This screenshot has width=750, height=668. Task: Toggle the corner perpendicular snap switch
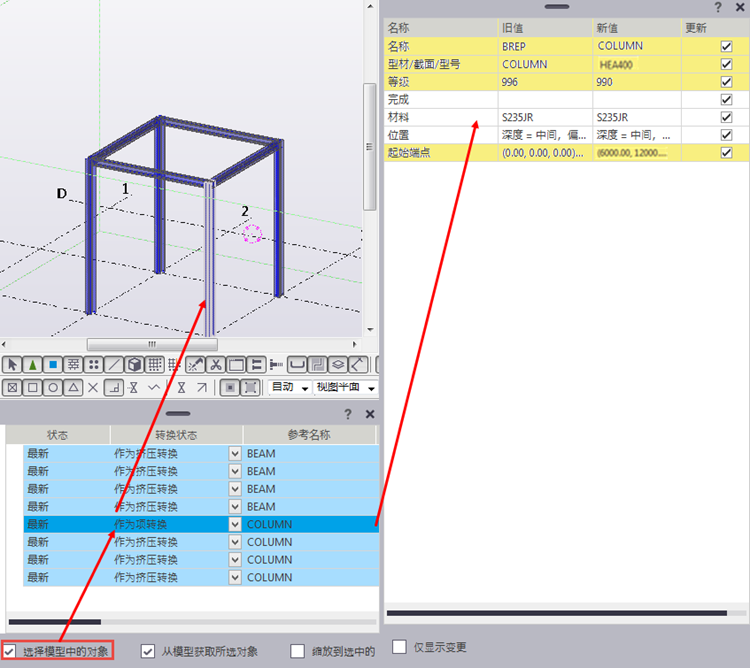pyautogui.click(x=114, y=387)
